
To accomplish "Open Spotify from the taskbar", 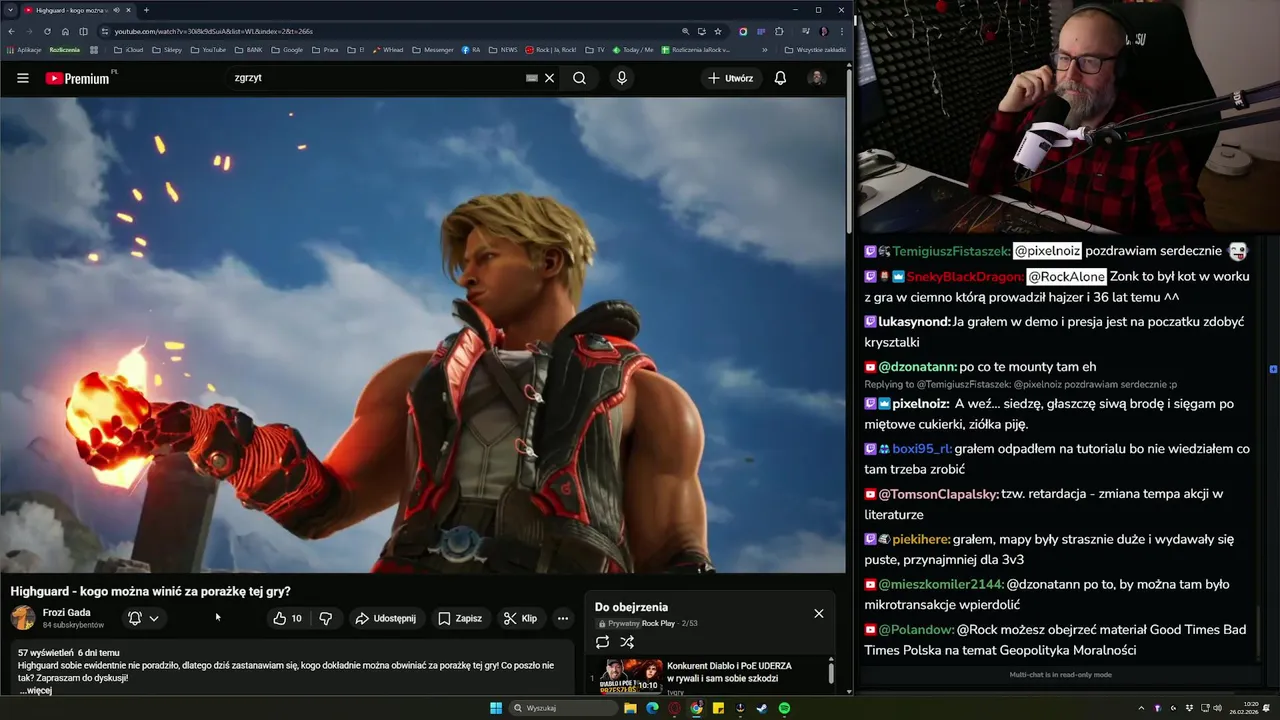I will coord(784,708).
